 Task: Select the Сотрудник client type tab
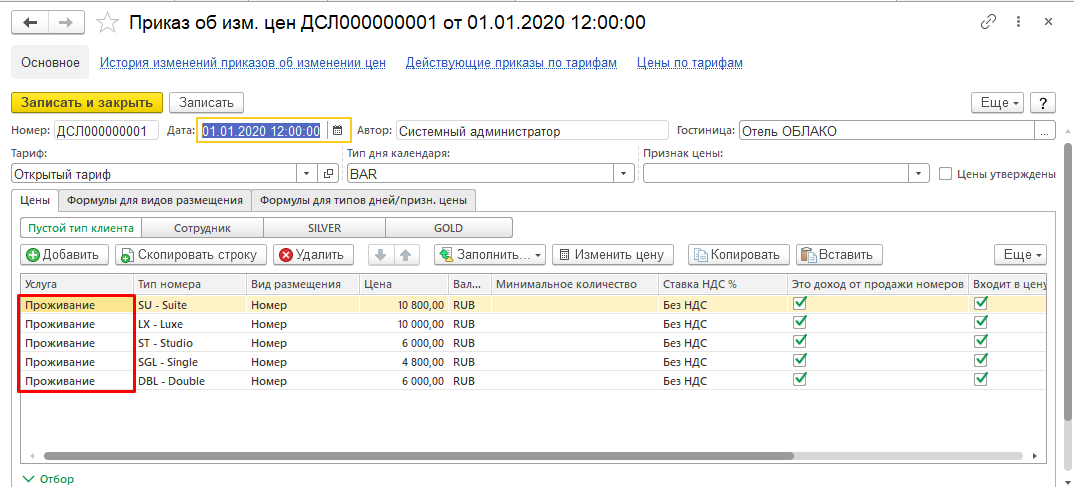coord(202,228)
